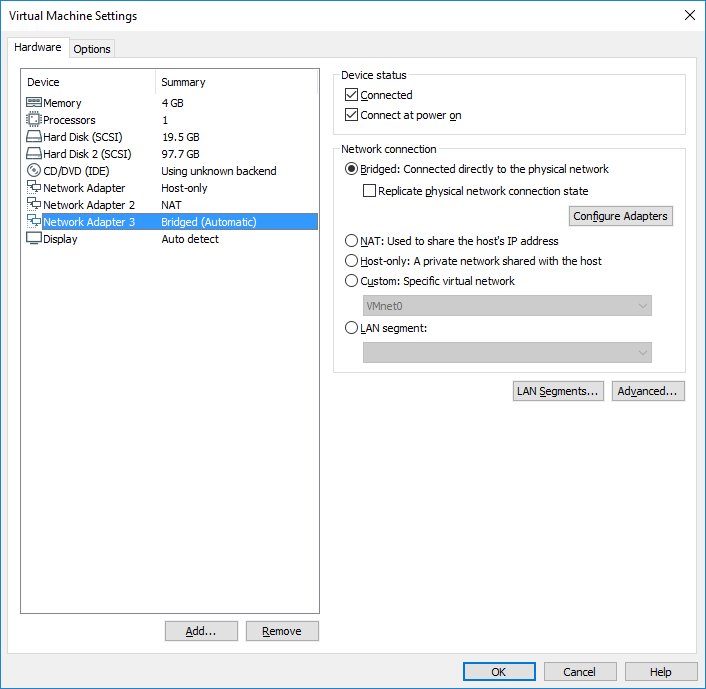Image resolution: width=706 pixels, height=689 pixels.
Task: Select the Bridged network radio button
Action: click(x=351, y=169)
